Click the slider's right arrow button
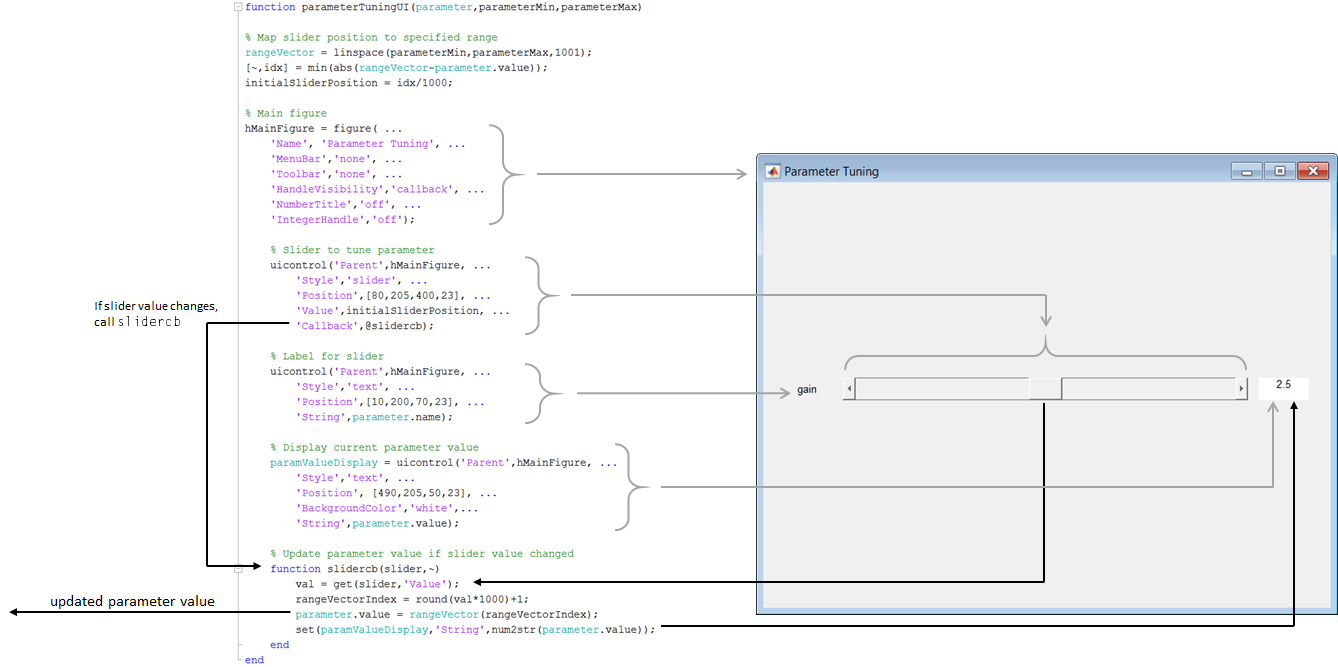 click(1242, 389)
